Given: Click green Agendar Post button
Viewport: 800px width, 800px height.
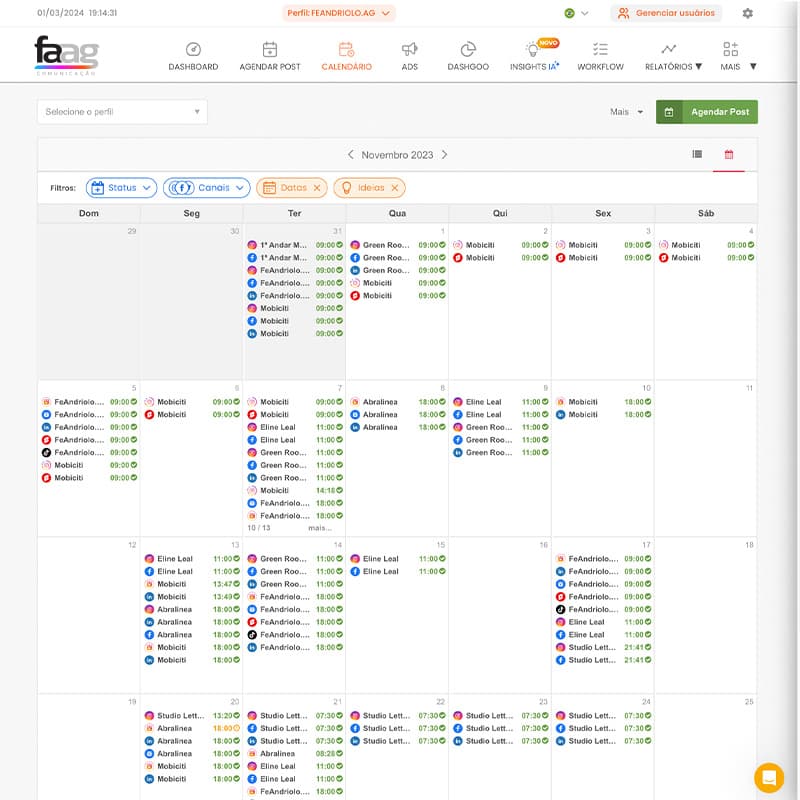Looking at the screenshot, I should tap(707, 112).
